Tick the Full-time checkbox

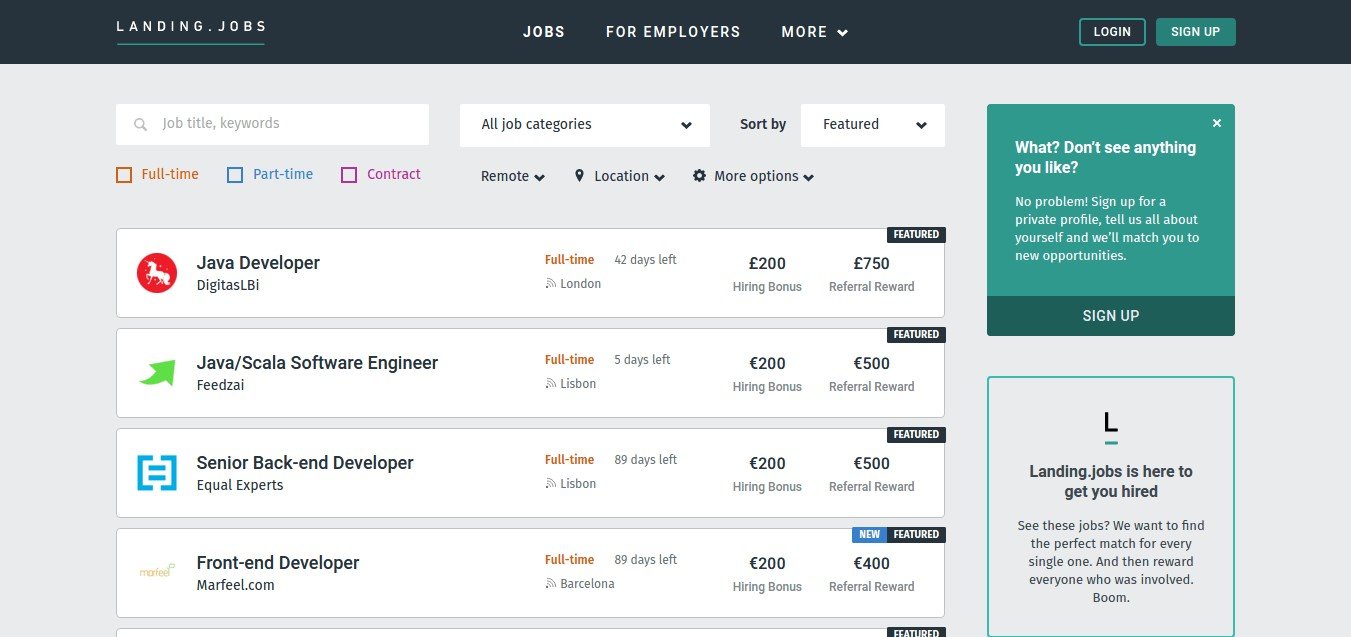pyautogui.click(x=124, y=175)
